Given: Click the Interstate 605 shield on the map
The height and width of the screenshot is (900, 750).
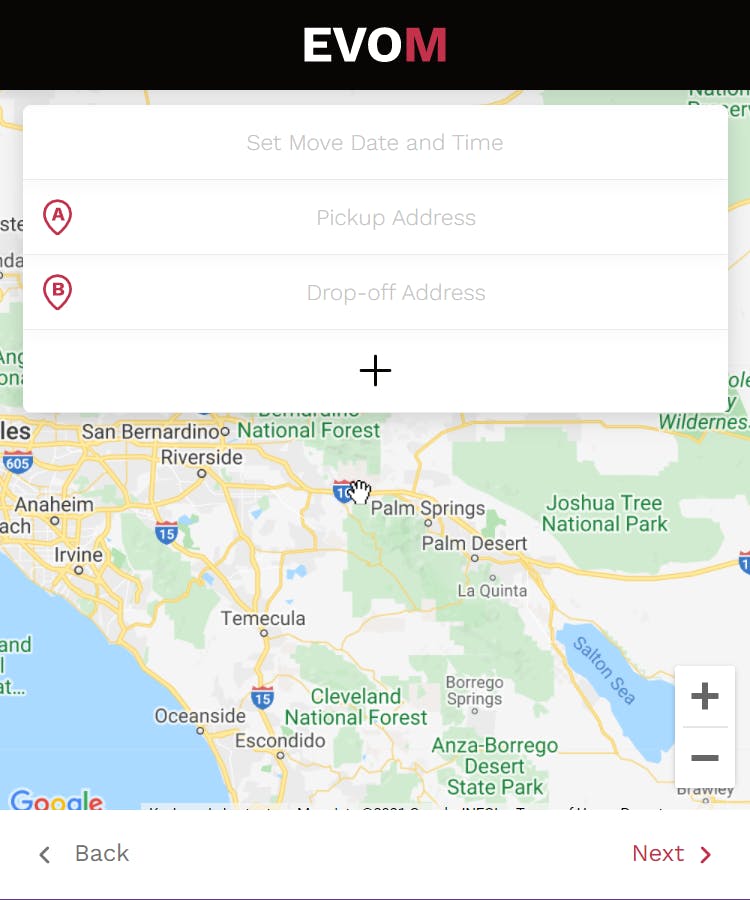Looking at the screenshot, I should pyautogui.click(x=18, y=461).
